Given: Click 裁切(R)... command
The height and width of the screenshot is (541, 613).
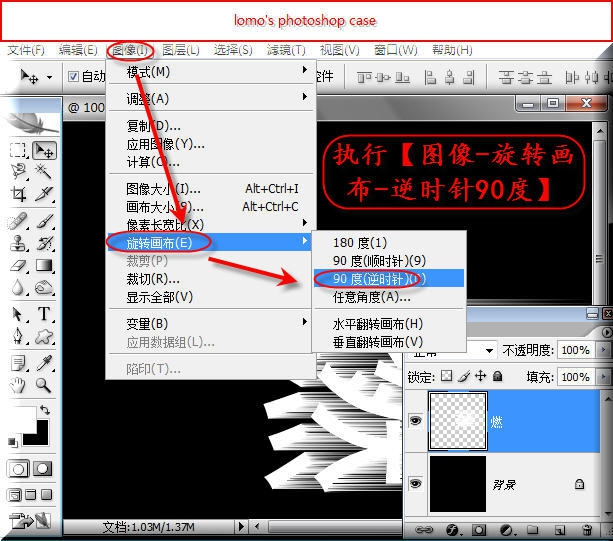Looking at the screenshot, I should [211, 279].
